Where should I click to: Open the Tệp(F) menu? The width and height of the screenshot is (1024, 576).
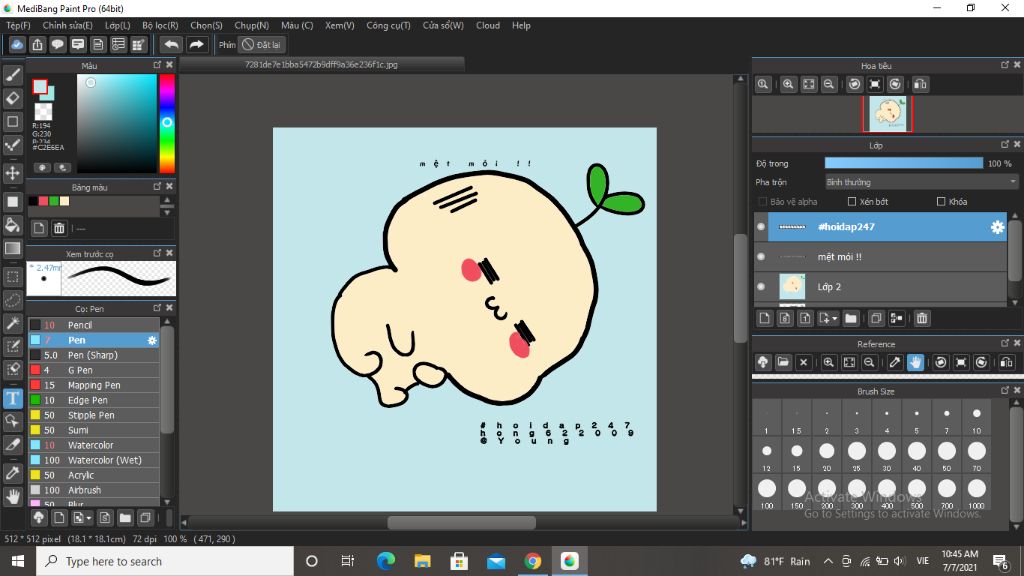(x=18, y=25)
